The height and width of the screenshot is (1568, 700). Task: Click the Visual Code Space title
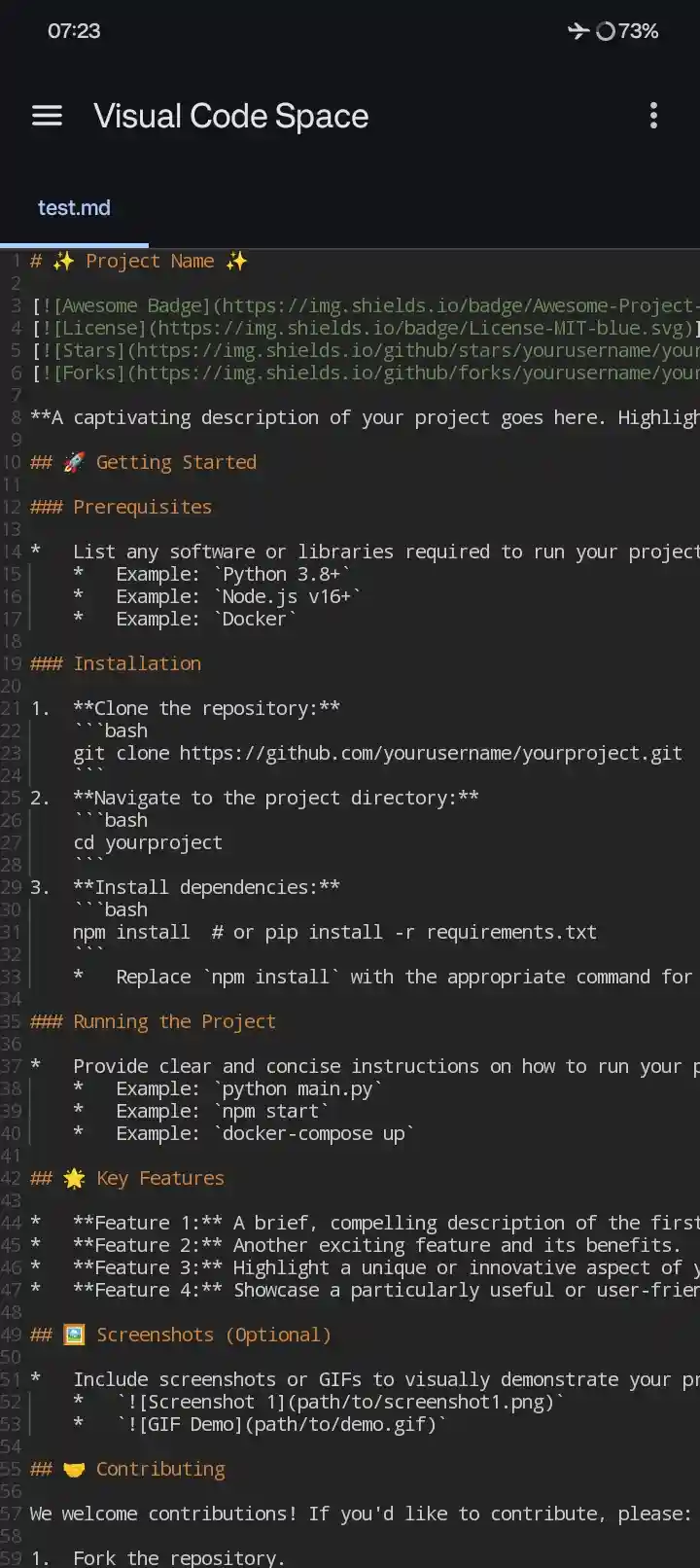pyautogui.click(x=230, y=116)
